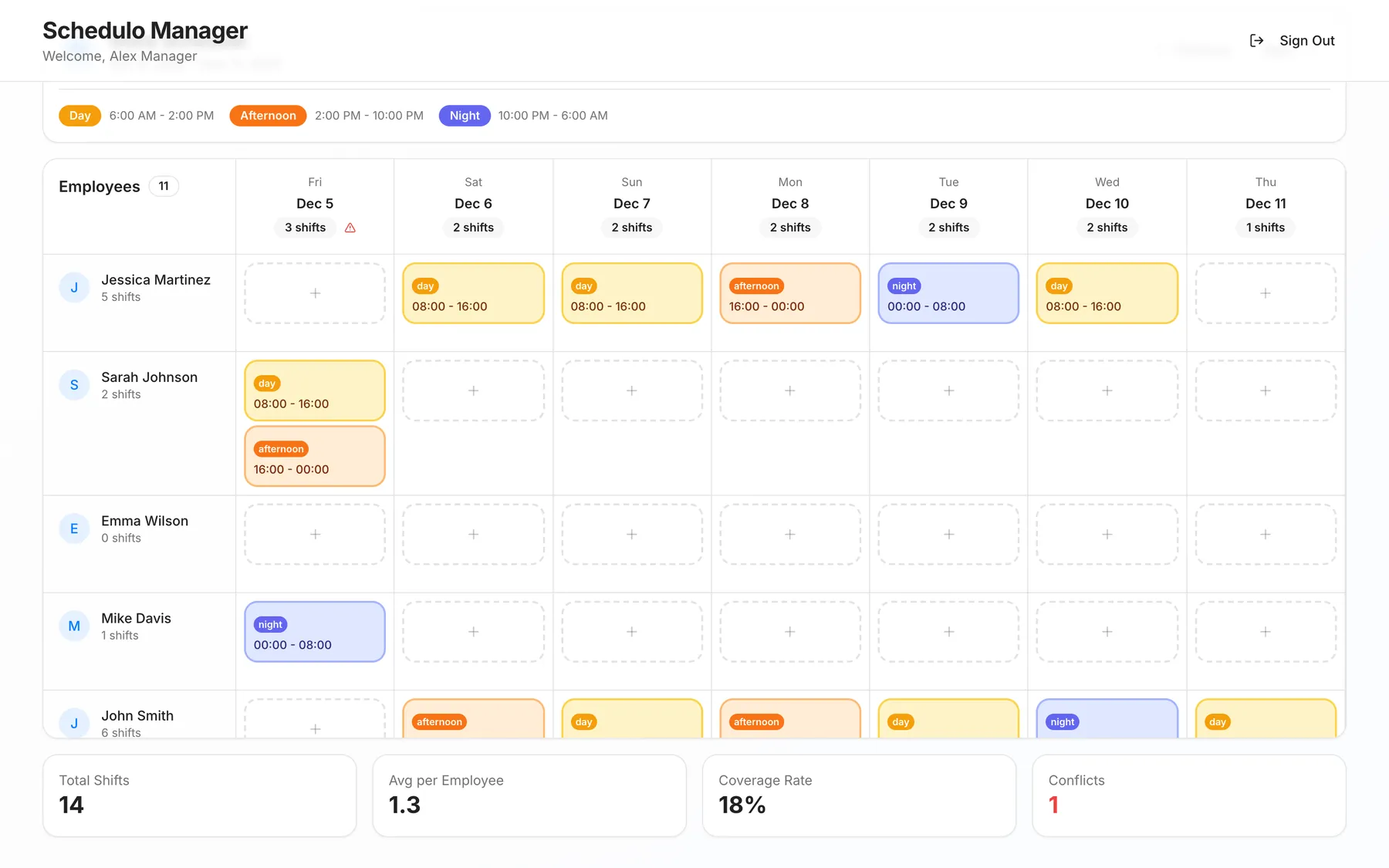Image resolution: width=1389 pixels, height=868 pixels.
Task: Open Jessica Martinez's Dec 8 afternoon shift
Action: pyautogui.click(x=790, y=293)
